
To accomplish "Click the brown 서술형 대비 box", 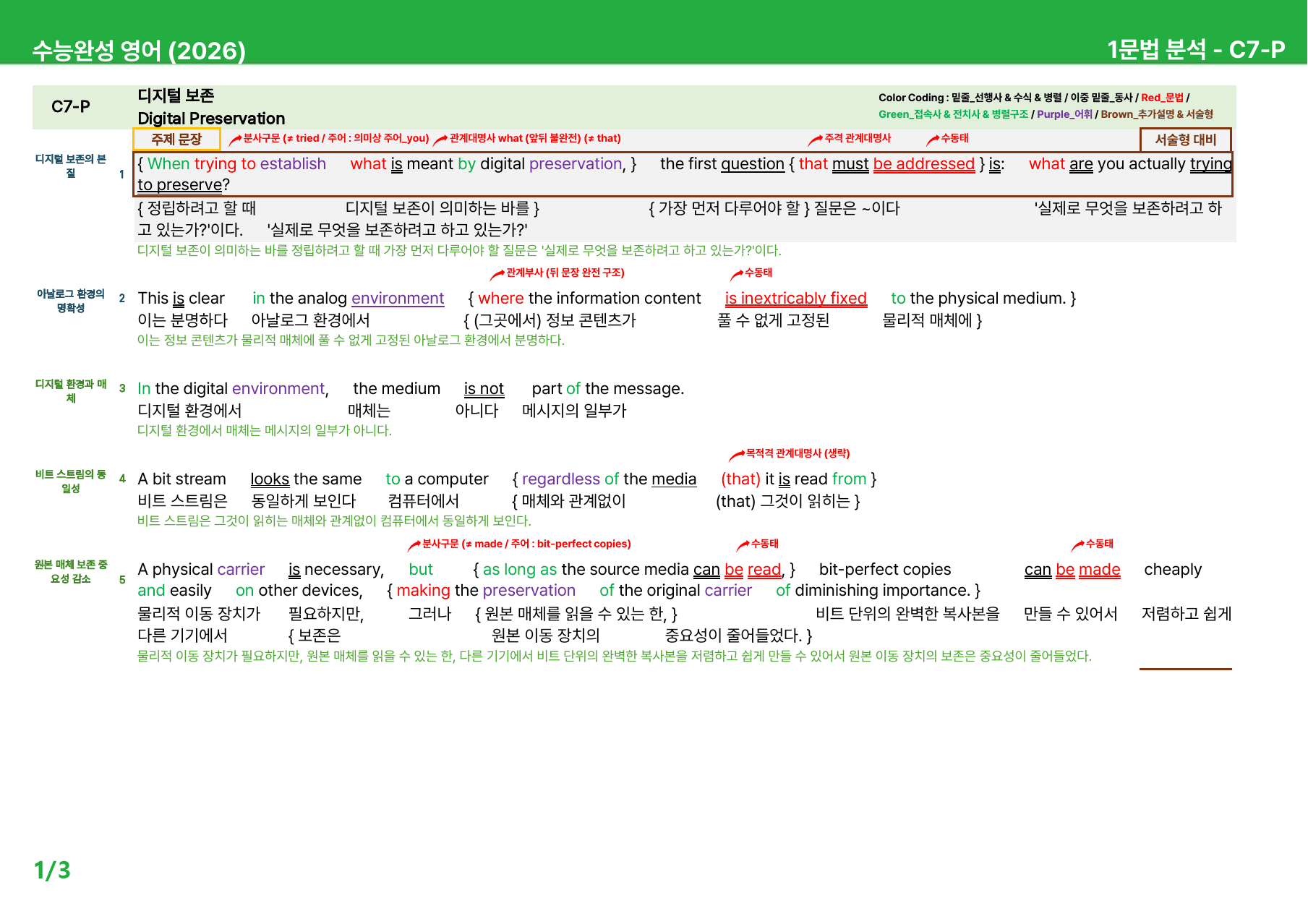I will click(1186, 140).
